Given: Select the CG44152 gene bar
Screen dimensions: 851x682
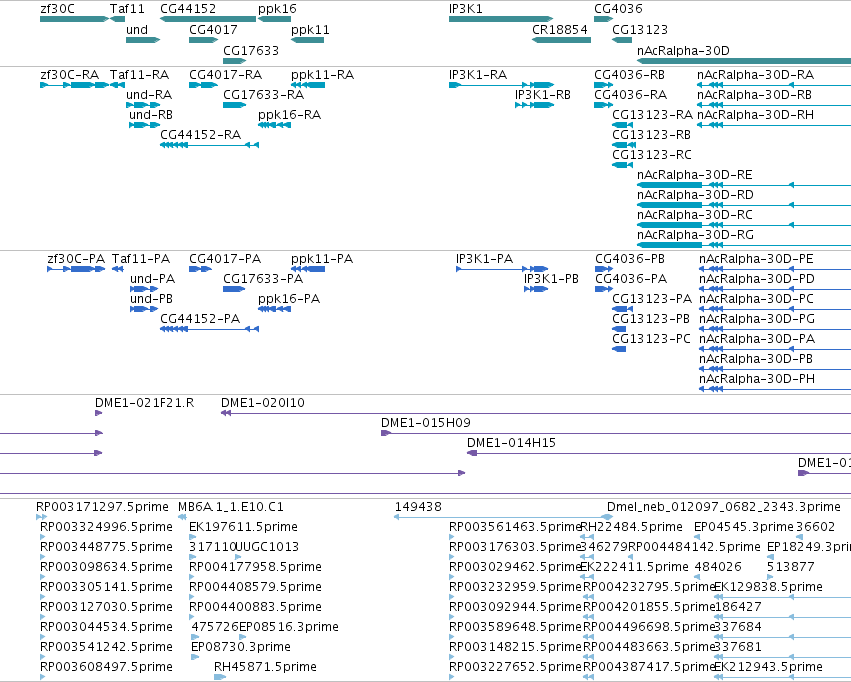Looking at the screenshot, I should (208, 19).
